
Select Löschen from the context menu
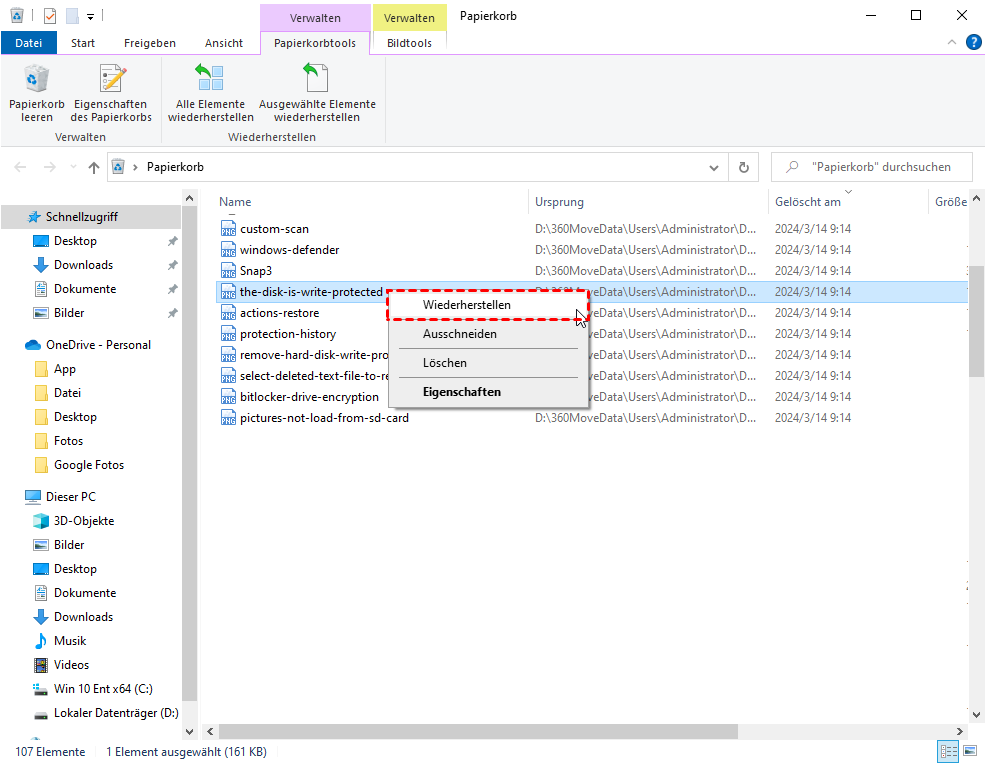pos(445,363)
